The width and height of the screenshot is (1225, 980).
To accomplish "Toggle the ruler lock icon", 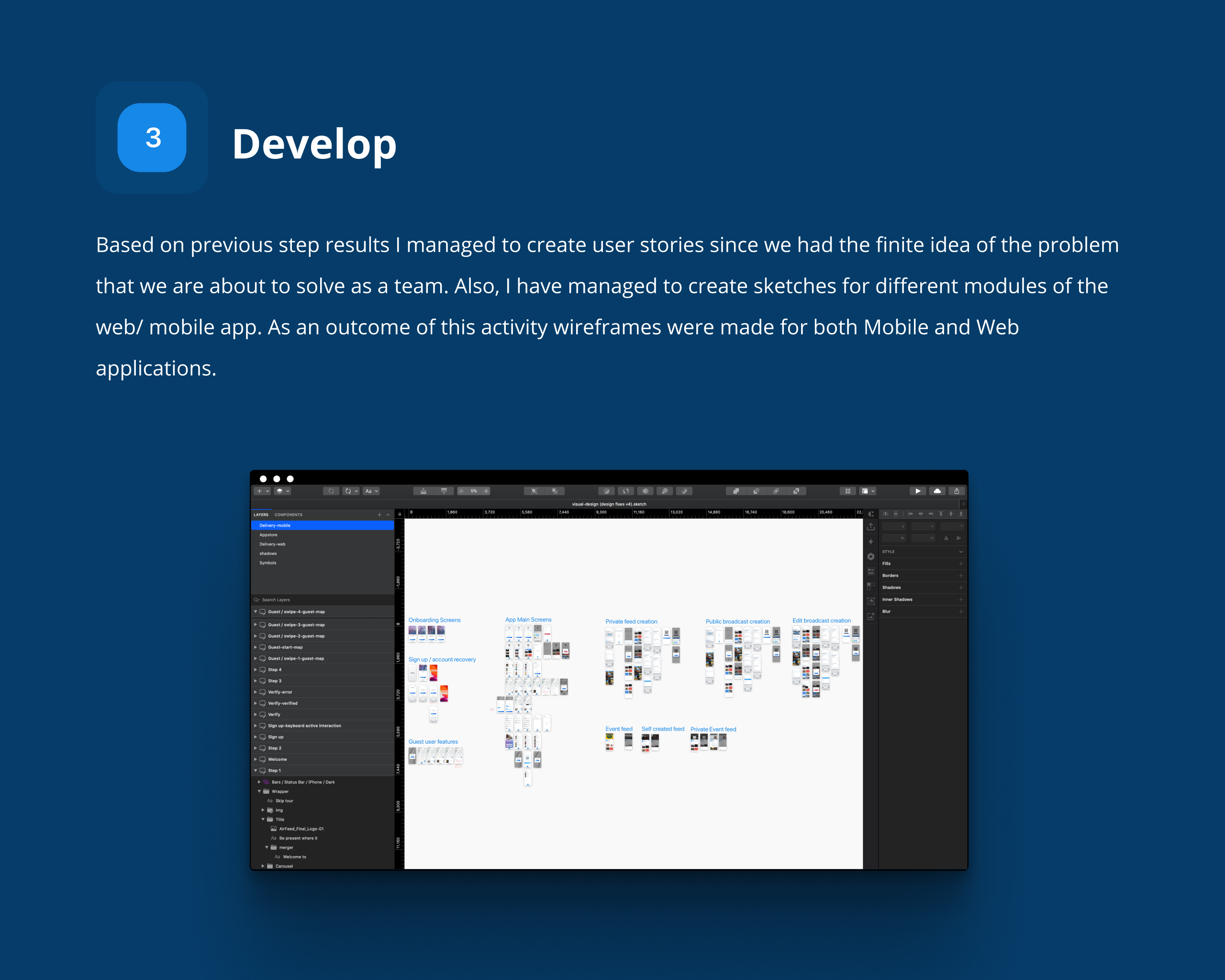I will point(400,514).
